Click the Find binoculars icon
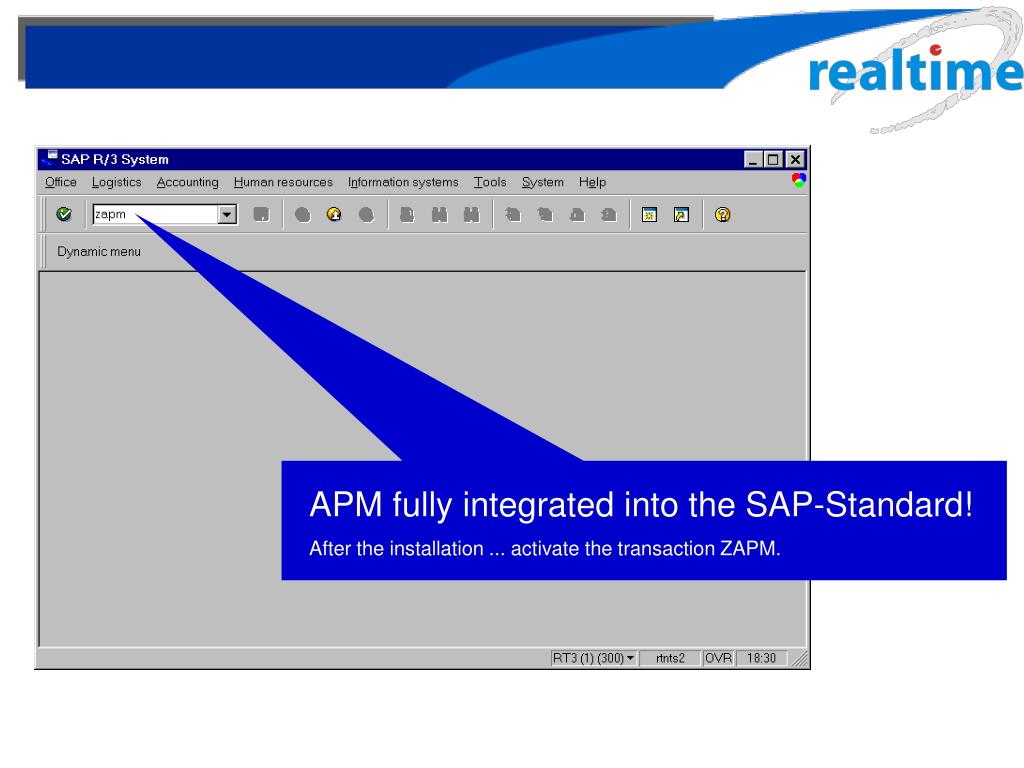Viewport: 1024px width, 768px height. [440, 214]
